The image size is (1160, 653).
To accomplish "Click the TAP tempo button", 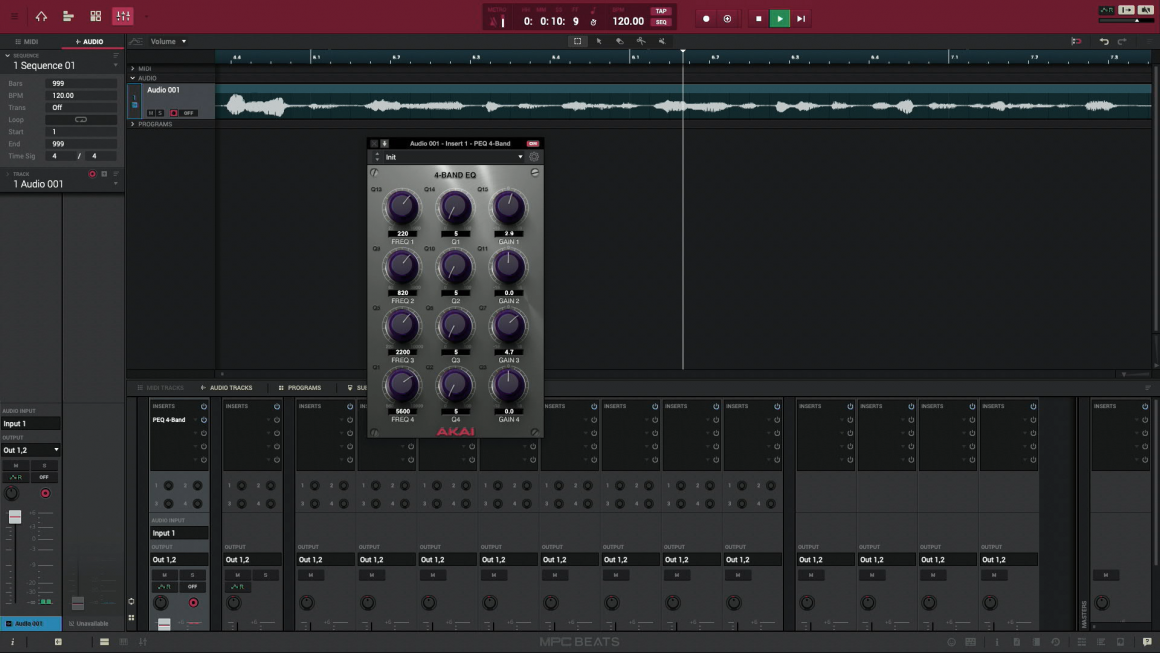I will [x=661, y=11].
